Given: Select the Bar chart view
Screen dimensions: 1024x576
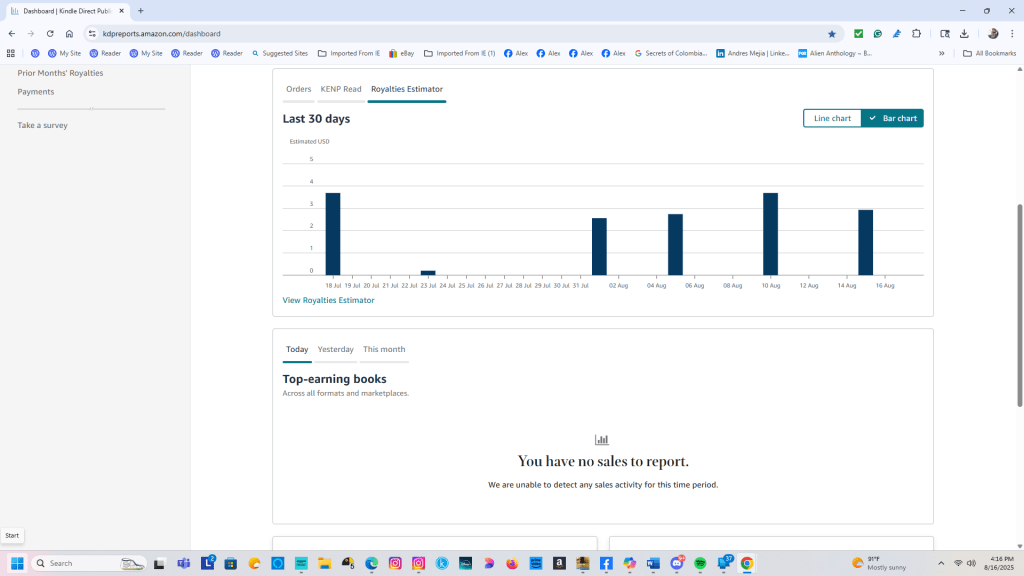Looking at the screenshot, I should [893, 118].
